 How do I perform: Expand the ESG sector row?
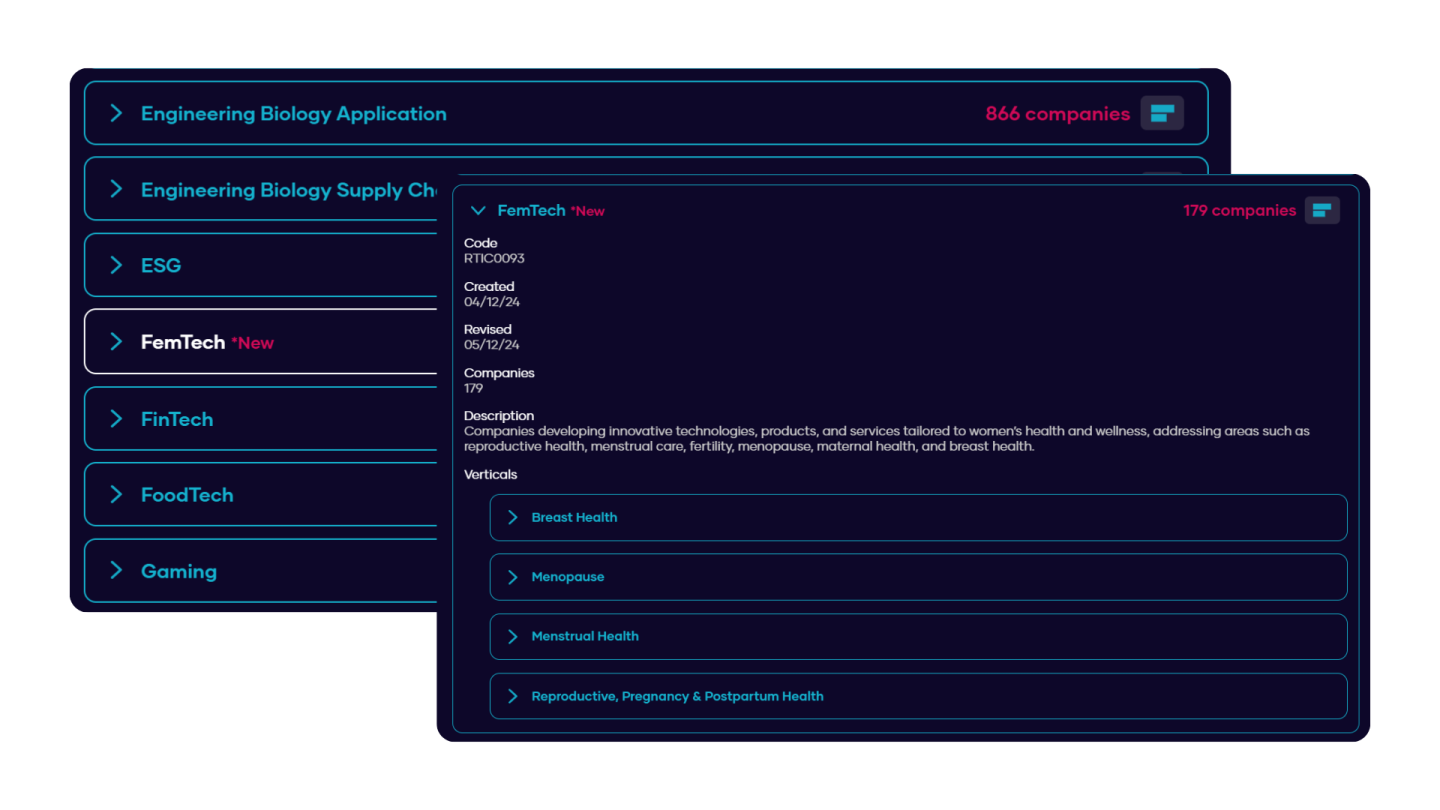pyautogui.click(x=116, y=265)
